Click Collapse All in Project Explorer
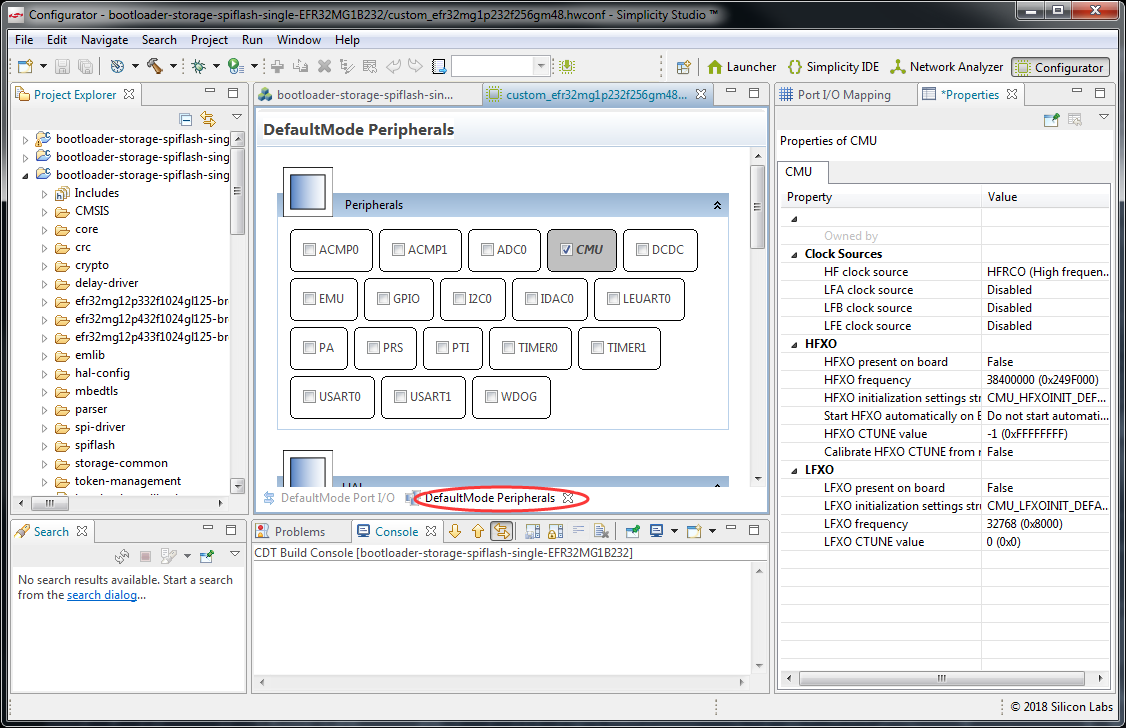Screen dimensions: 1126x728 [185, 119]
